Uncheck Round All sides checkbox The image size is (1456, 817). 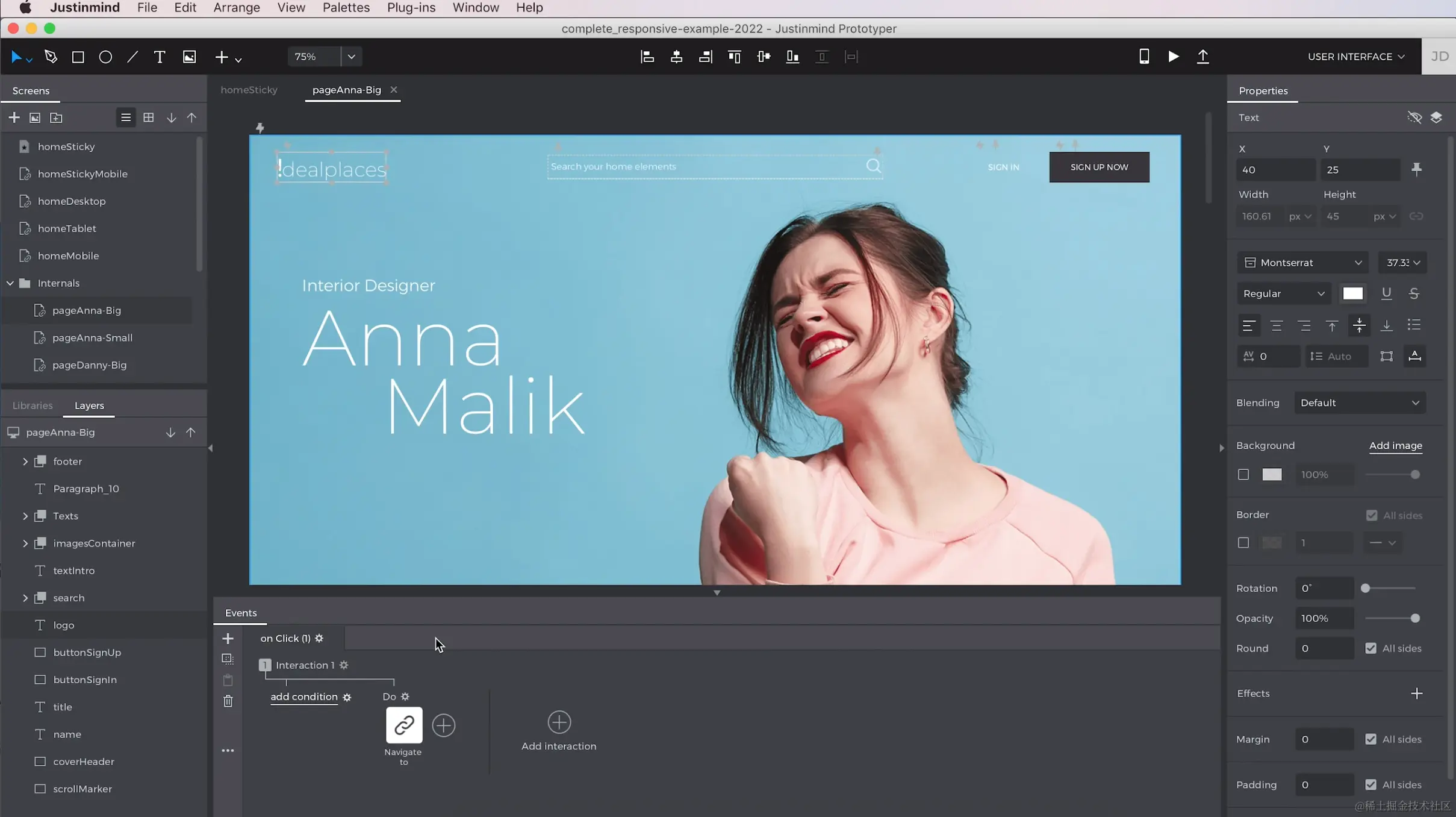tap(1371, 648)
